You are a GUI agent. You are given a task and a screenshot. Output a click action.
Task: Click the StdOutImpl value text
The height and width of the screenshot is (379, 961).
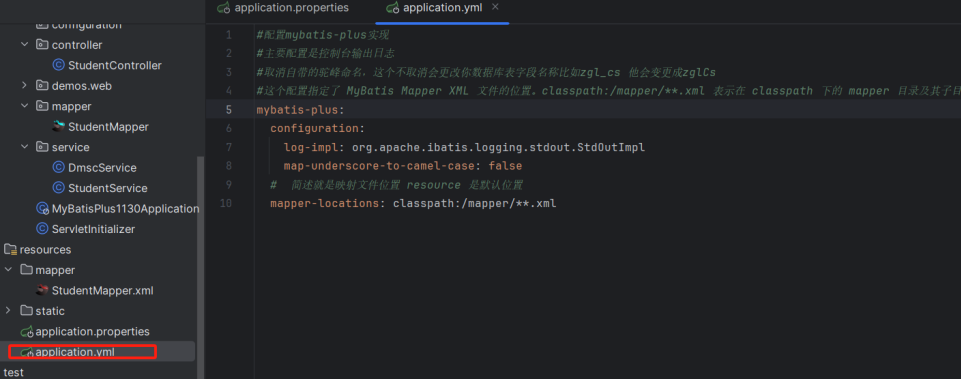coord(611,147)
